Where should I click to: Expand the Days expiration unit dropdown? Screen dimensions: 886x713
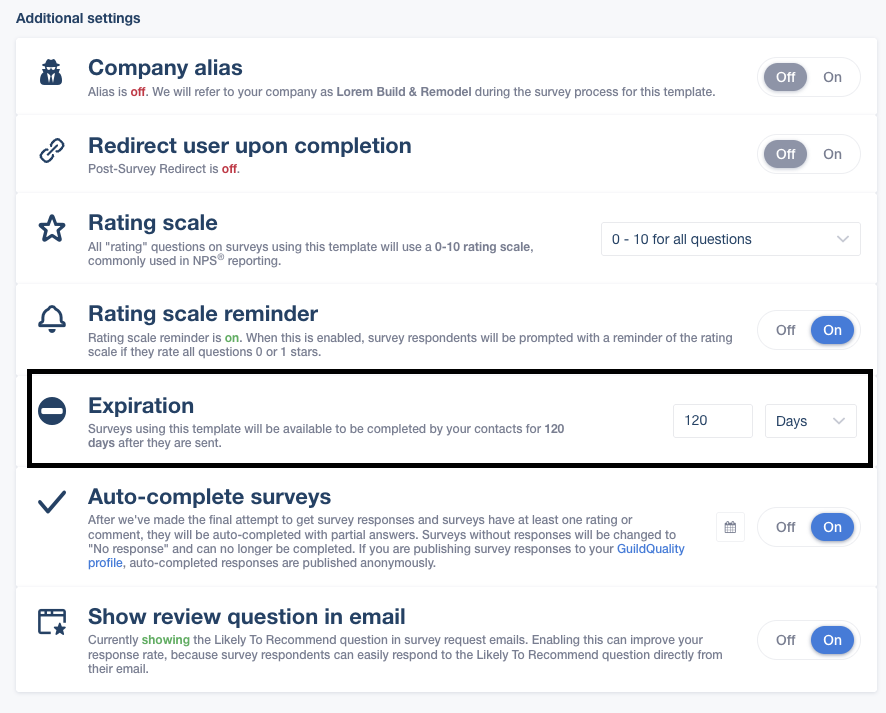810,421
